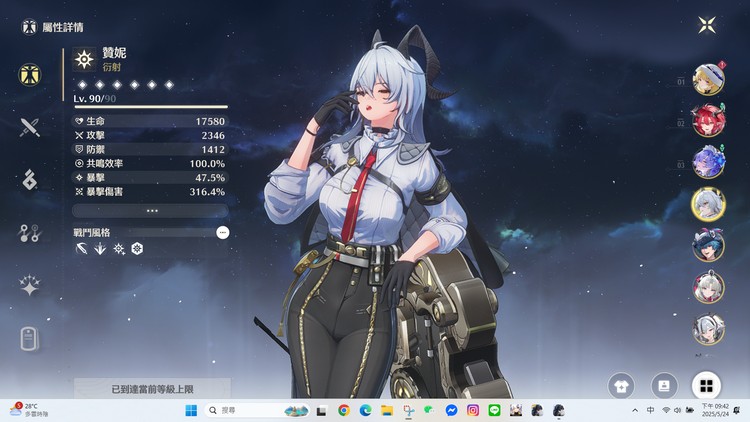The height and width of the screenshot is (422, 750).
Task: Close the character screen with X icon
Action: pyautogui.click(x=707, y=25)
